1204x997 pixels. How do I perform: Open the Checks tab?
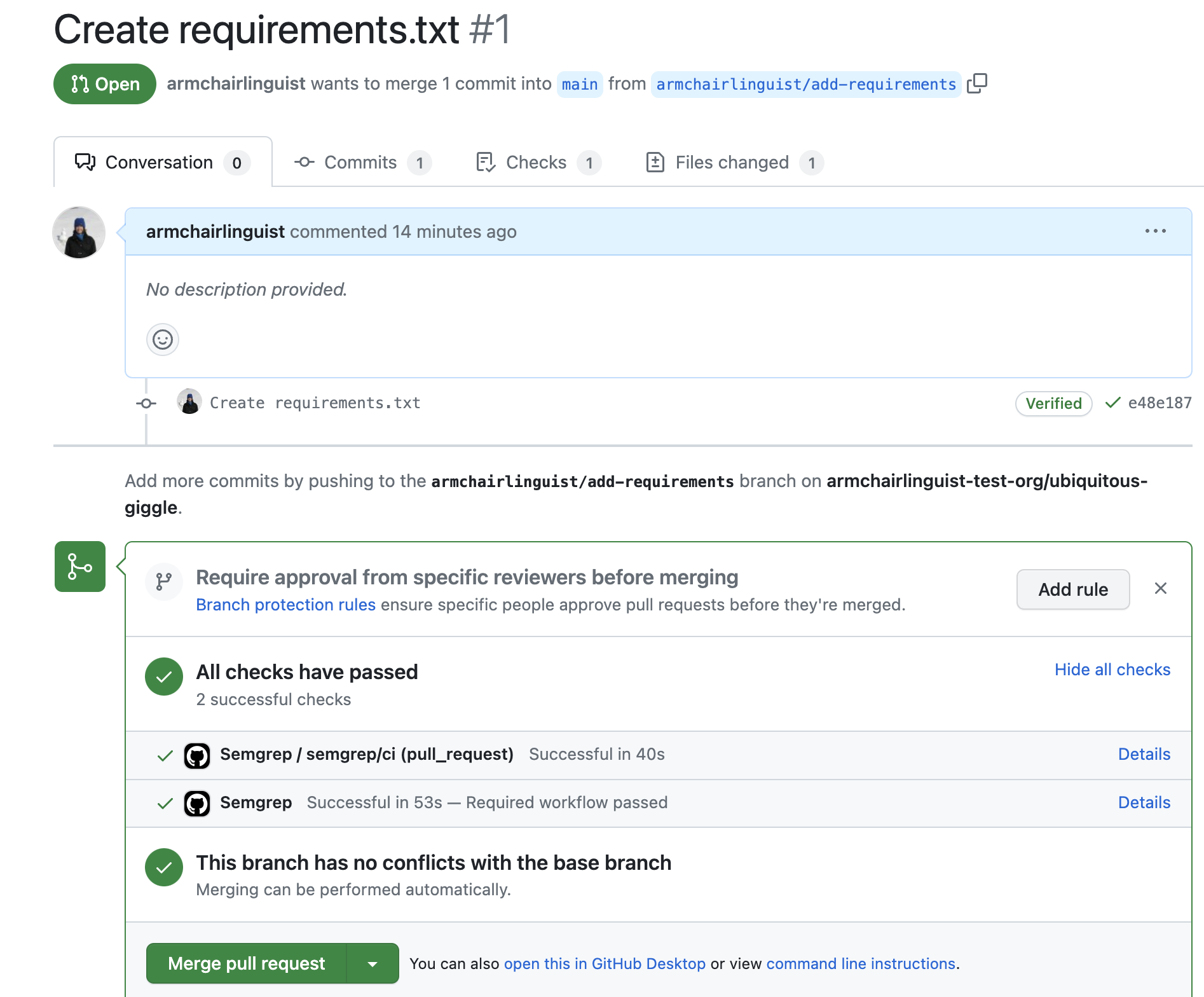536,162
